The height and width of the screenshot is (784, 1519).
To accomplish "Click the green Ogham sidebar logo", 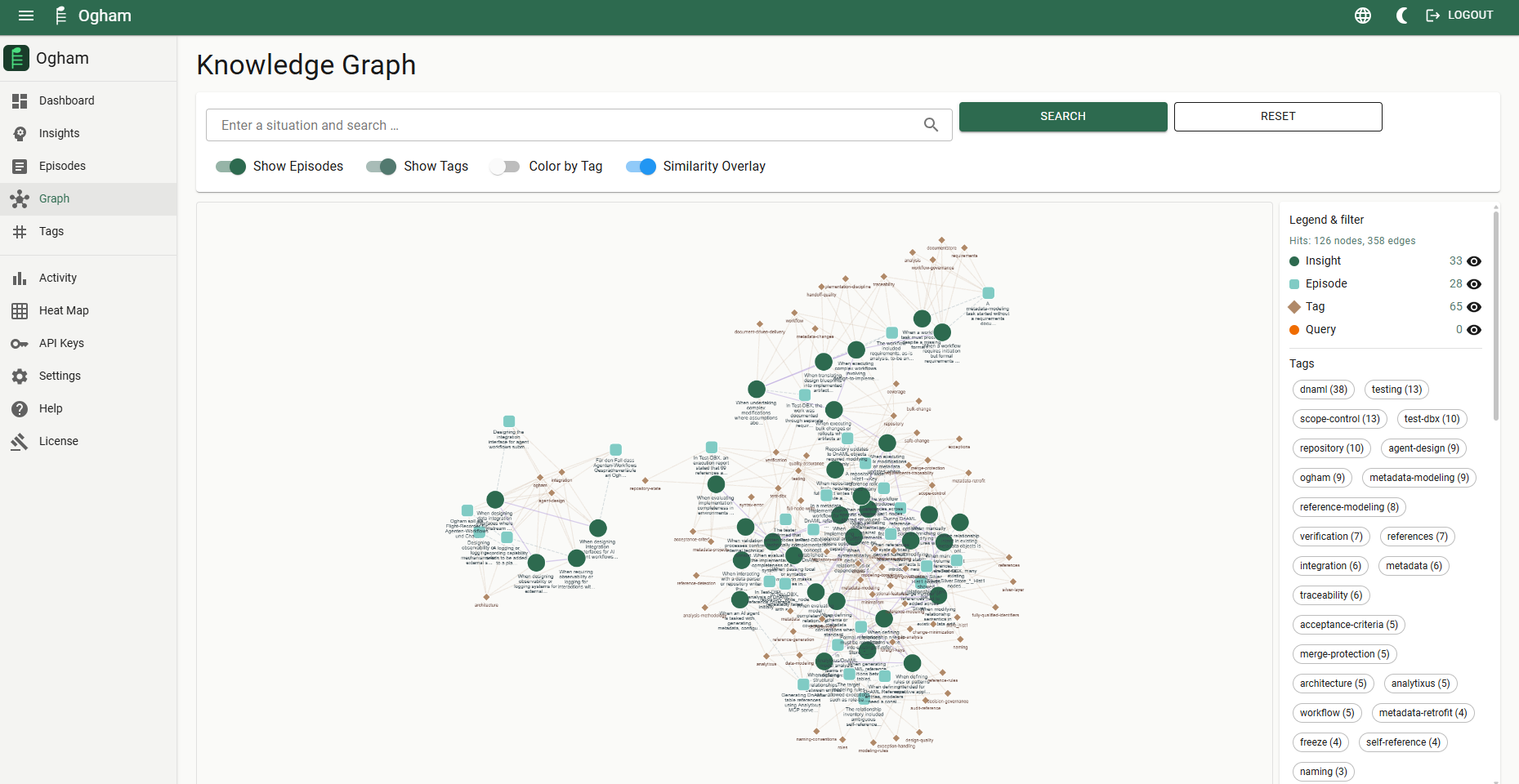I will (x=16, y=58).
